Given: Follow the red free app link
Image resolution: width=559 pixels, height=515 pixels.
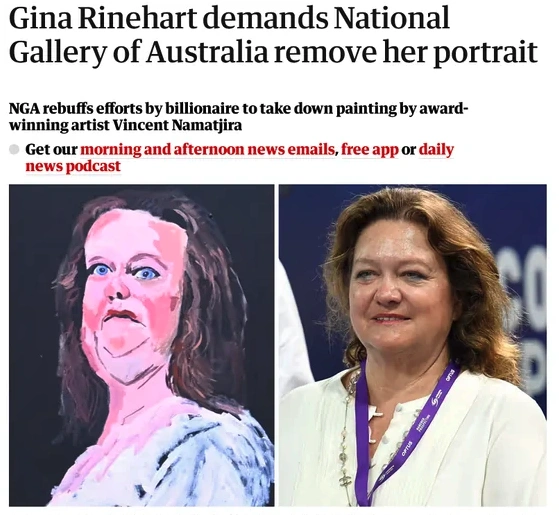Looking at the screenshot, I should click(x=370, y=149).
